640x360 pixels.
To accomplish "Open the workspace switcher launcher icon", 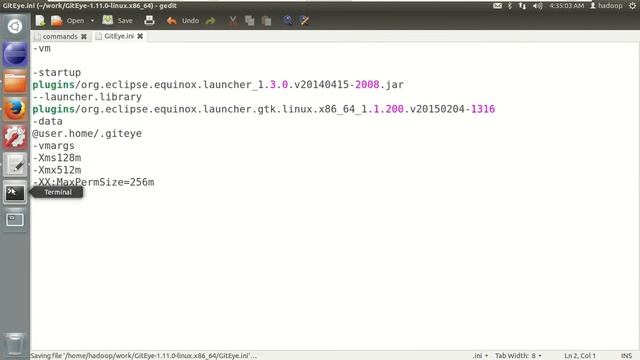I will coord(15,220).
